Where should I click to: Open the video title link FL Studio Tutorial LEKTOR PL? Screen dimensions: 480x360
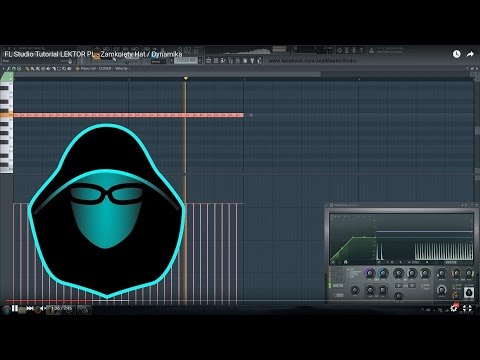93,54
